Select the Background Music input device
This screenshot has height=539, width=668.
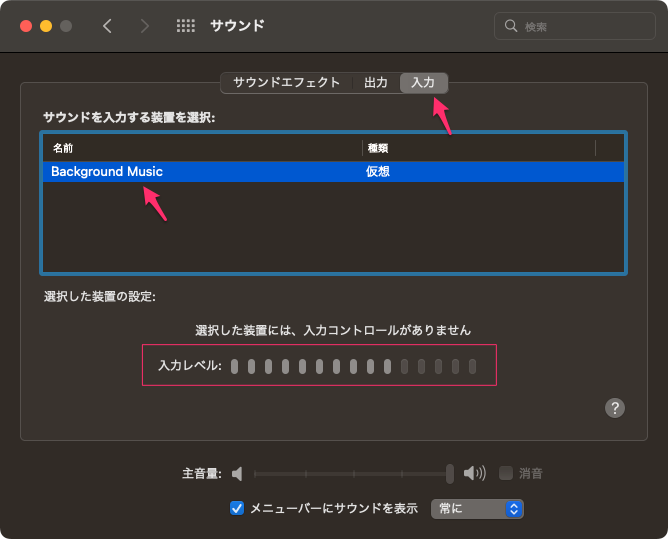pos(107,172)
